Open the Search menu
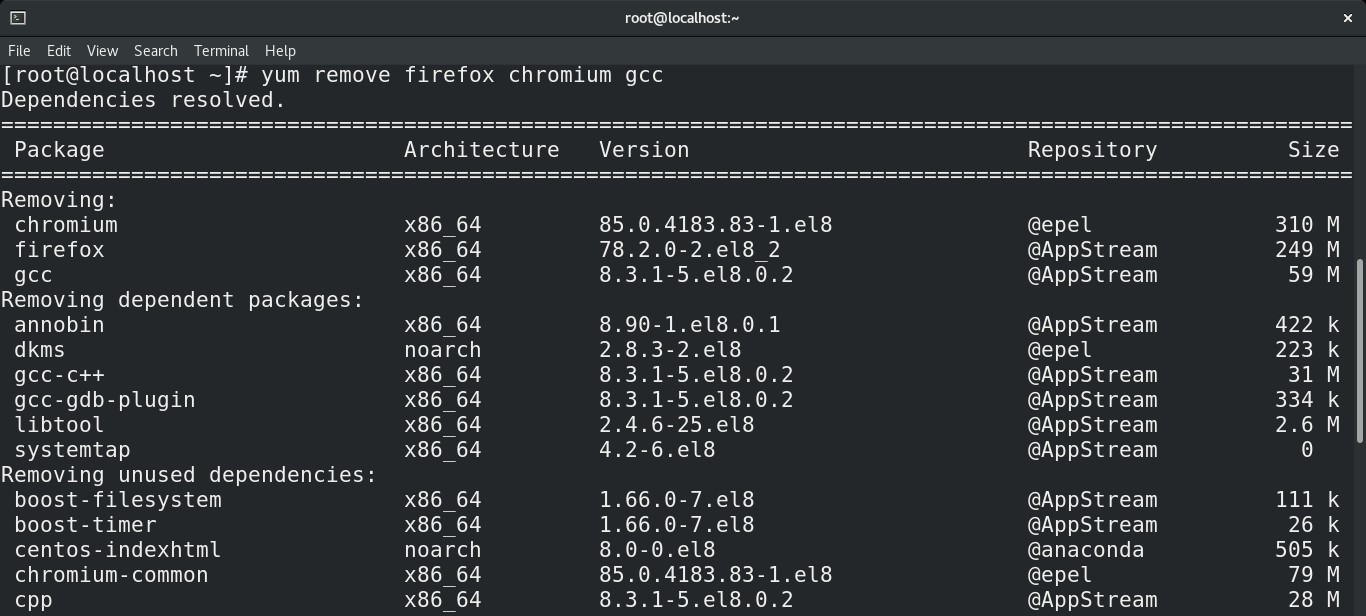This screenshot has width=1366, height=616. click(156, 50)
